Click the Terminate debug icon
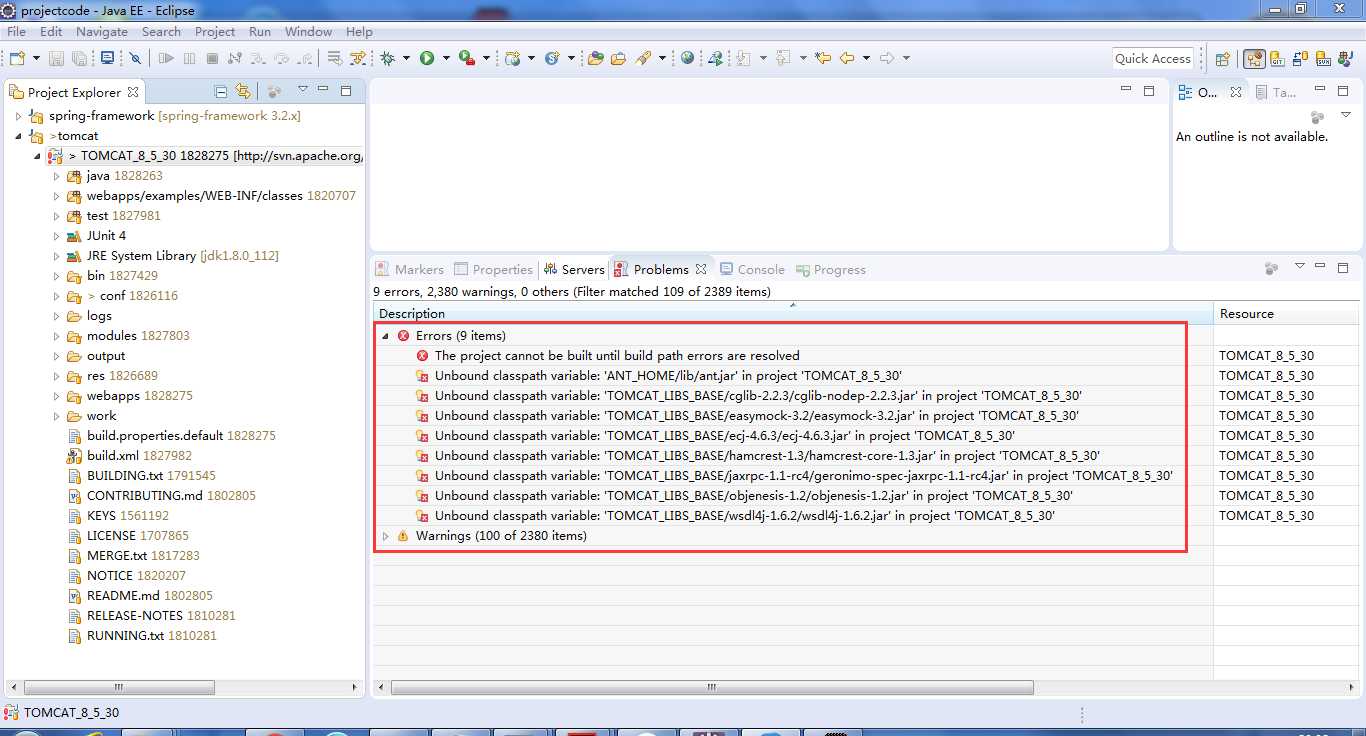The height and width of the screenshot is (736, 1366). pyautogui.click(x=212, y=58)
